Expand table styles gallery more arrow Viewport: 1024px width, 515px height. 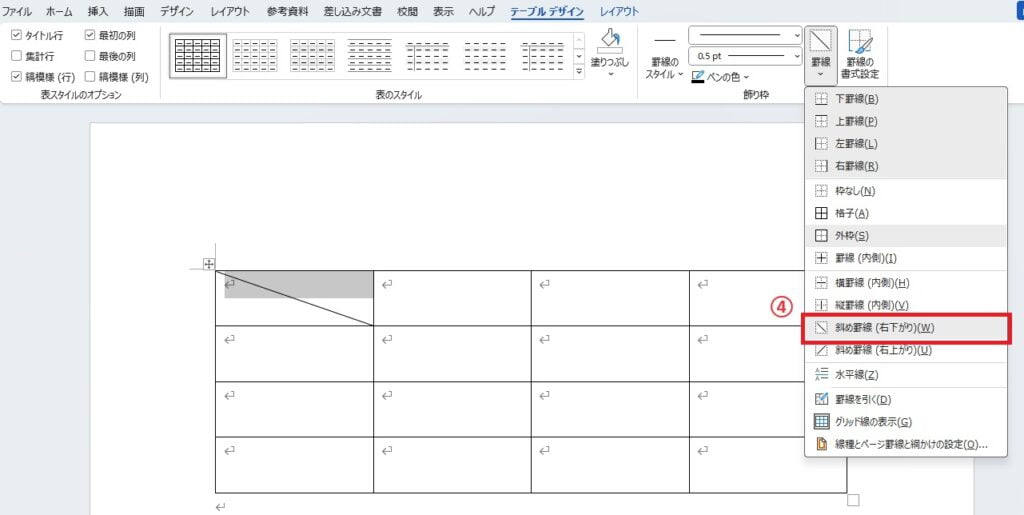(x=579, y=72)
